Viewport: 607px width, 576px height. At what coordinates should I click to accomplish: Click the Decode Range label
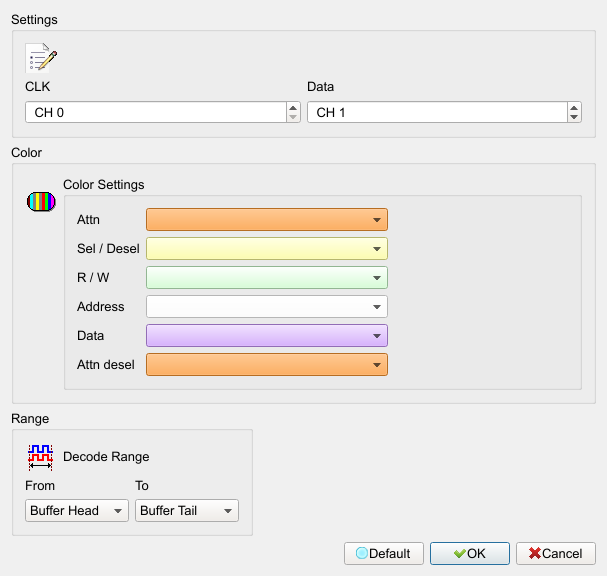click(106, 457)
